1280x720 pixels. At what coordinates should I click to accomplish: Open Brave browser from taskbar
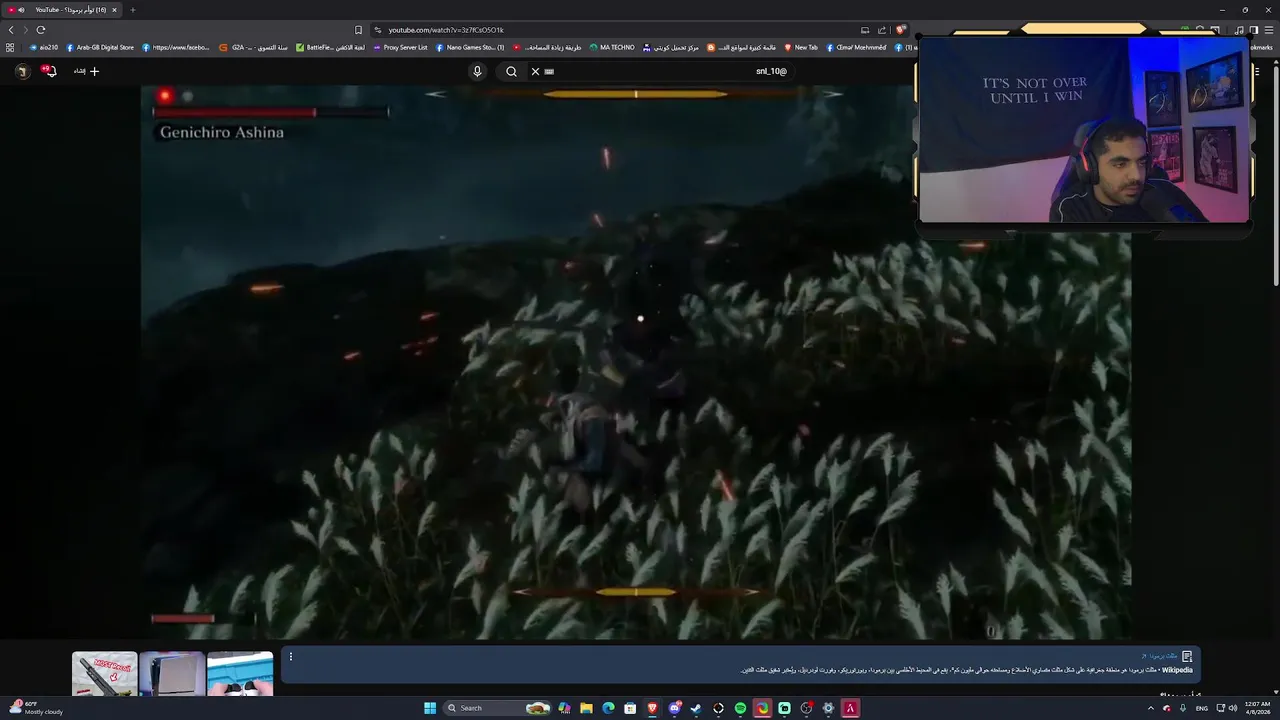pos(652,708)
